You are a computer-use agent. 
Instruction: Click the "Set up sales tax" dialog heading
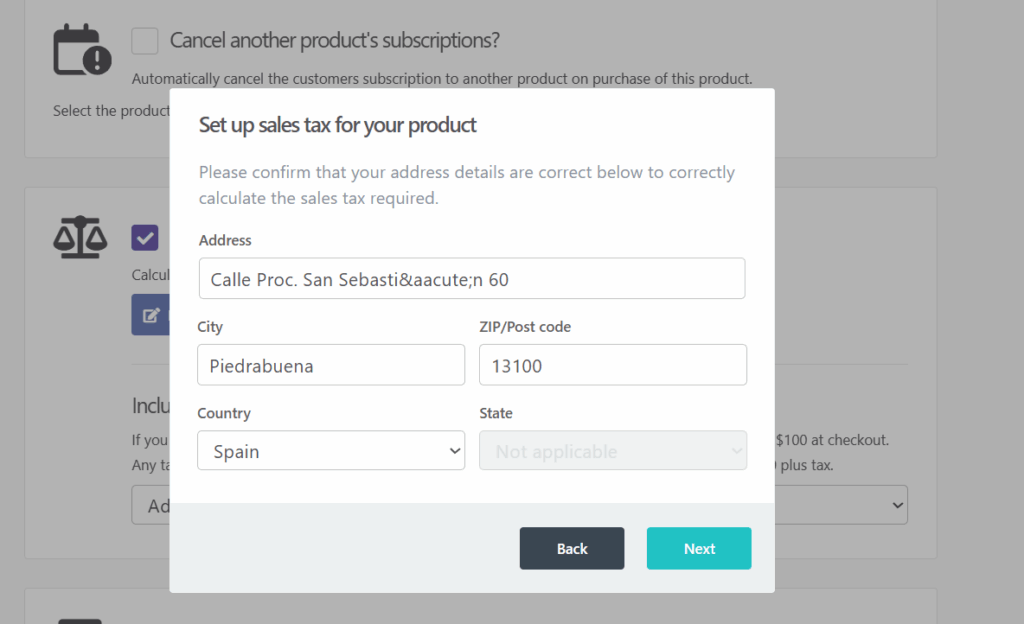(x=337, y=125)
